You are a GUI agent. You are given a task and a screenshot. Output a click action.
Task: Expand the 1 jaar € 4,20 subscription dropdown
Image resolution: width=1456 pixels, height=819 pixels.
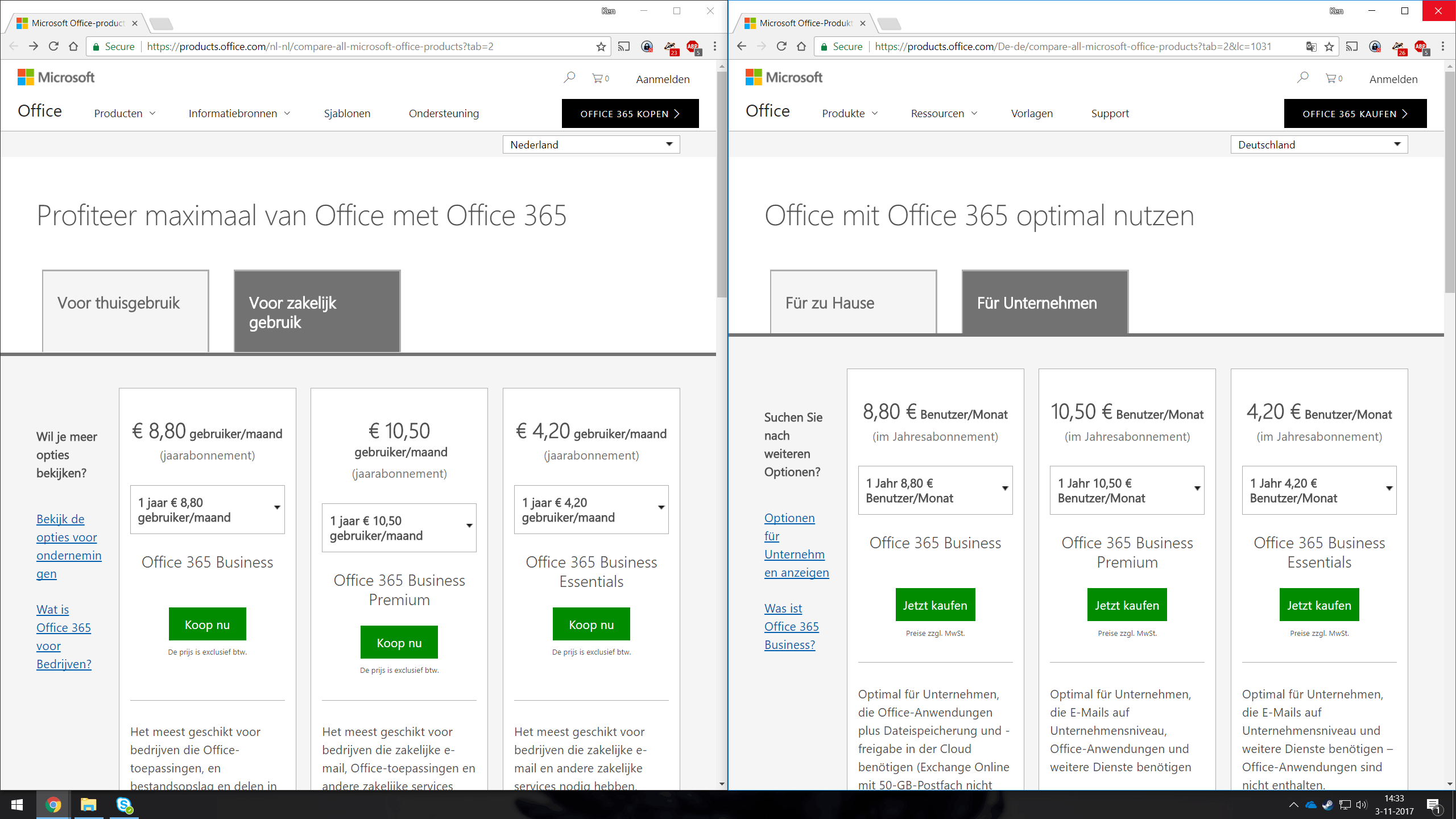pyautogui.click(x=591, y=510)
